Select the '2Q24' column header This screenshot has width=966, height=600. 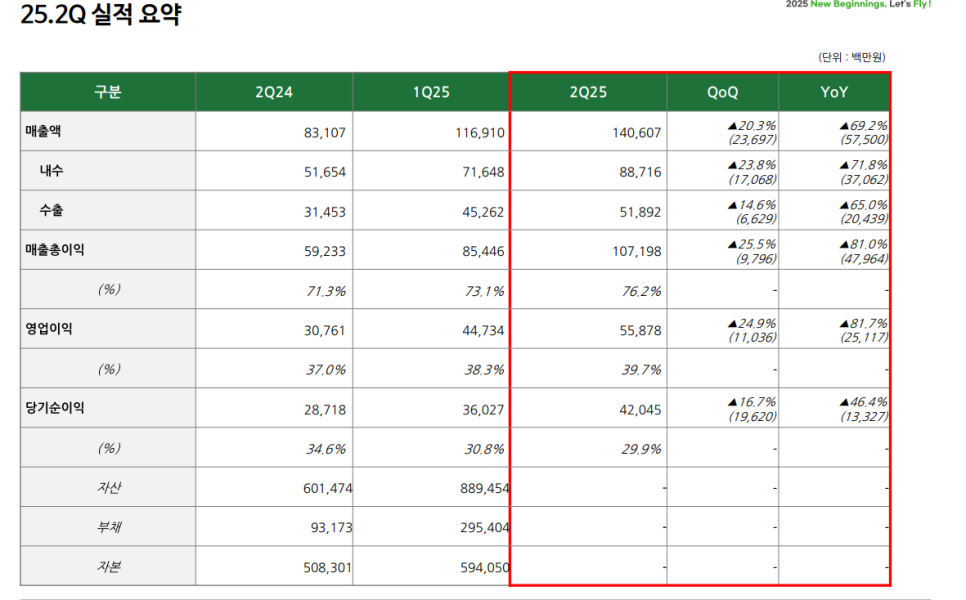pyautogui.click(x=274, y=92)
